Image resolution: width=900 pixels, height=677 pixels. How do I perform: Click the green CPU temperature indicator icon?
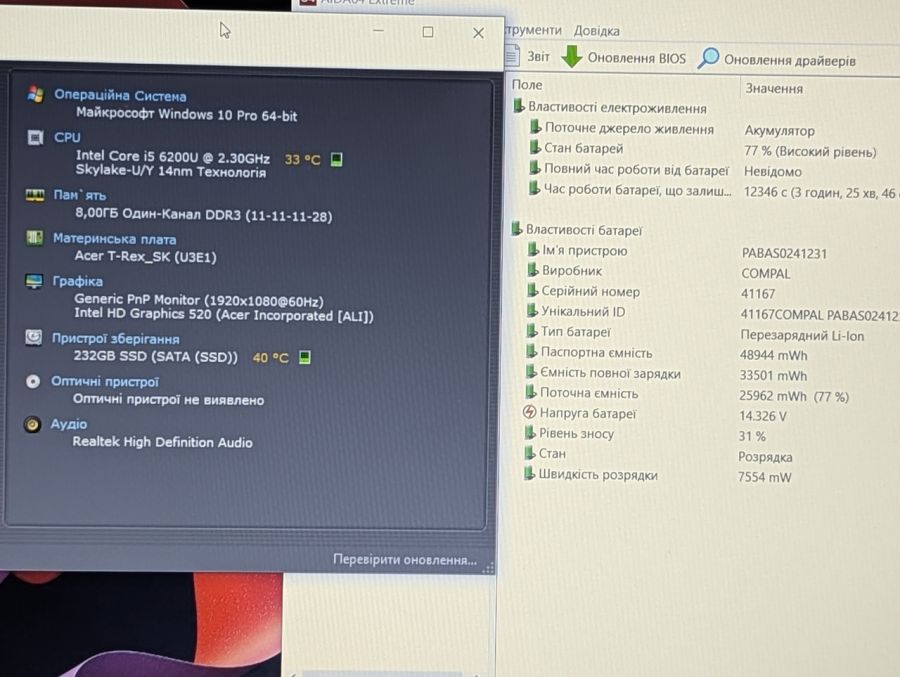(337, 159)
